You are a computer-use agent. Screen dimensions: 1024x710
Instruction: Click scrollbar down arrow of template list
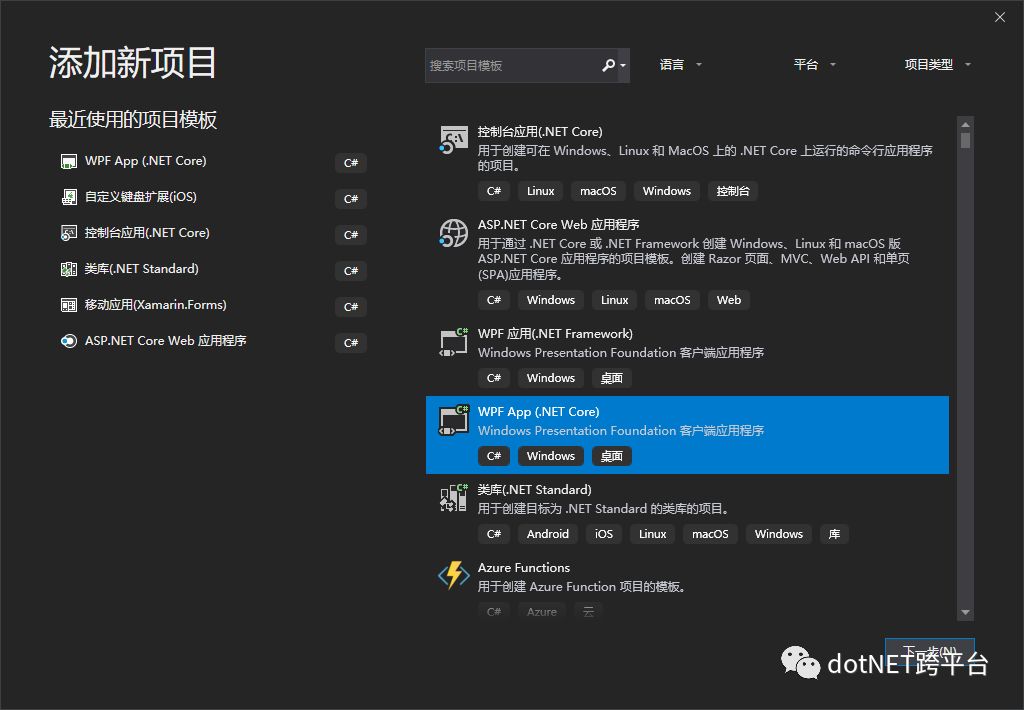click(x=965, y=613)
